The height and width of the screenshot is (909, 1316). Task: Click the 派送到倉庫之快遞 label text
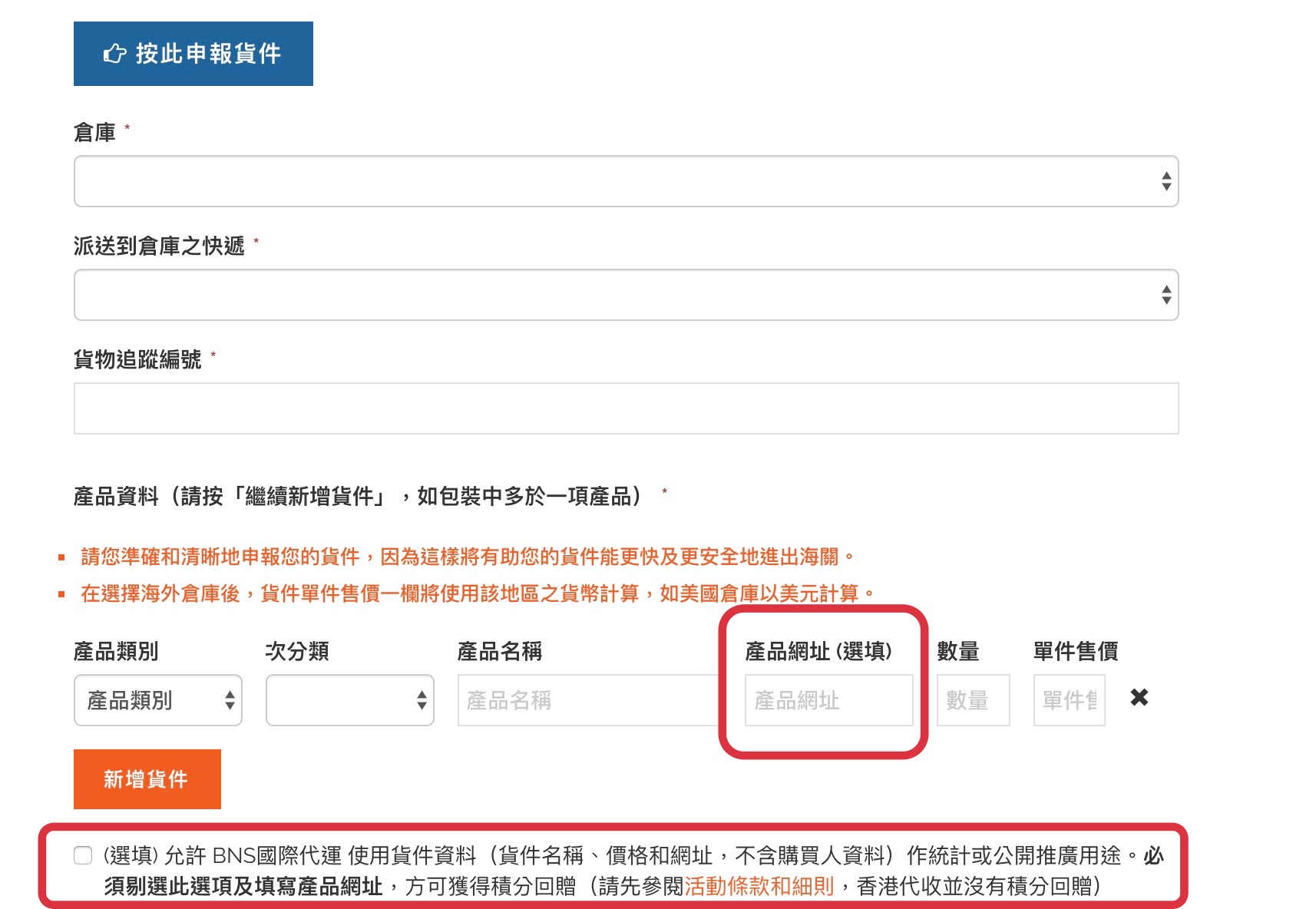tap(159, 246)
